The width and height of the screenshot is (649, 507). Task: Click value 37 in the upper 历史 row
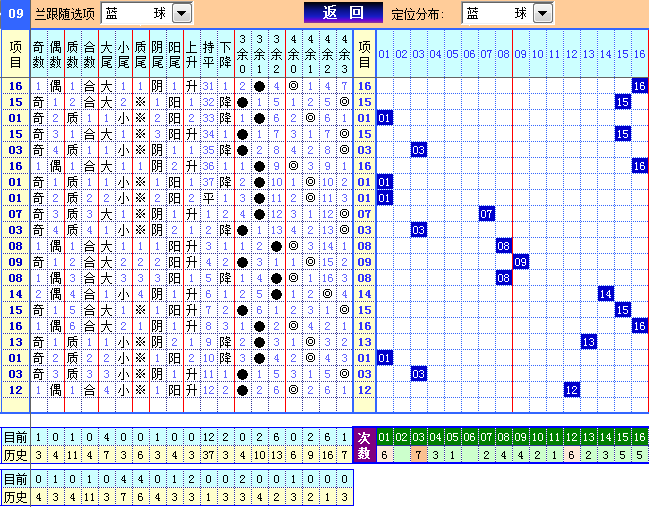(x=208, y=455)
